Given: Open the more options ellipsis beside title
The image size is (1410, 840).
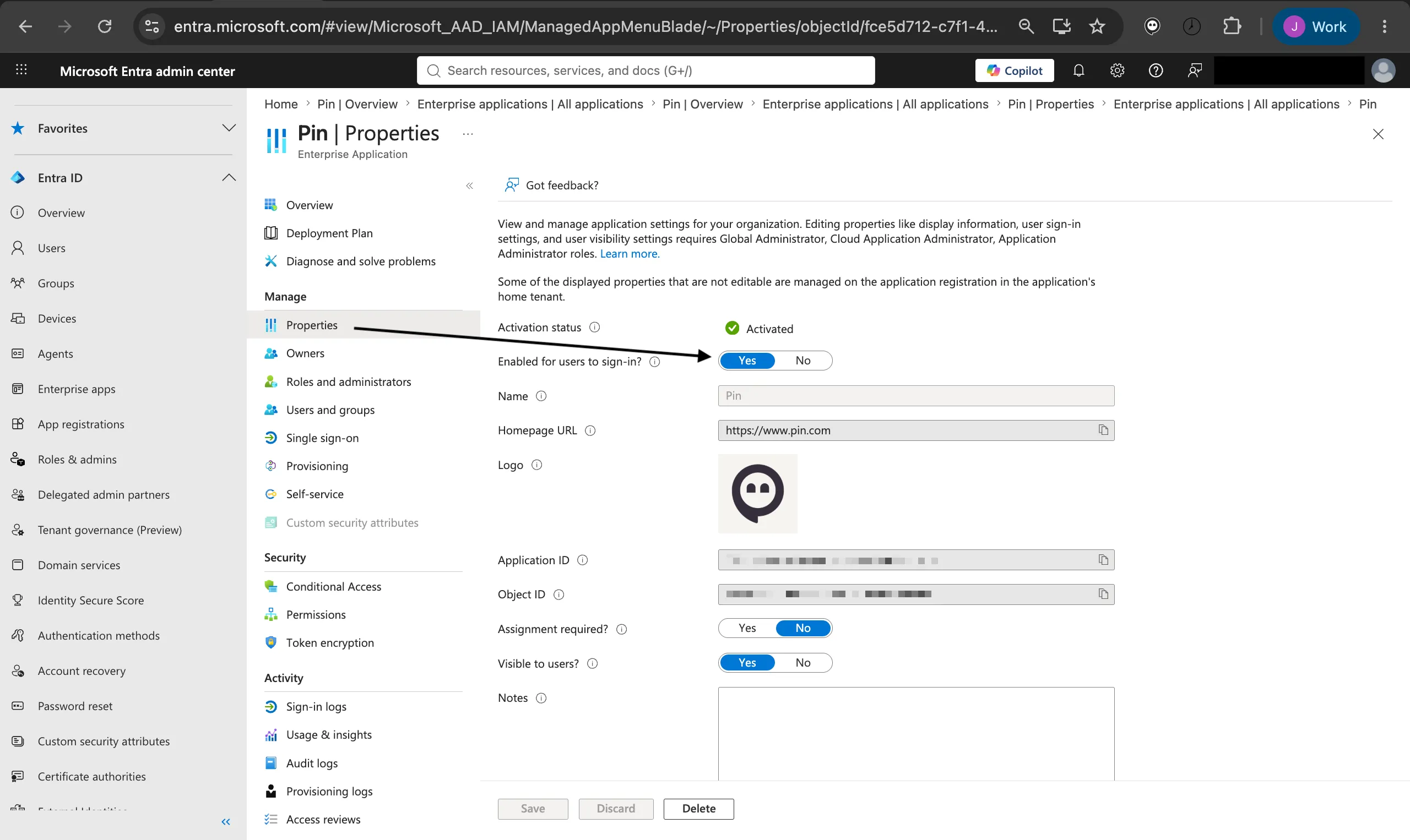Looking at the screenshot, I should click(468, 134).
